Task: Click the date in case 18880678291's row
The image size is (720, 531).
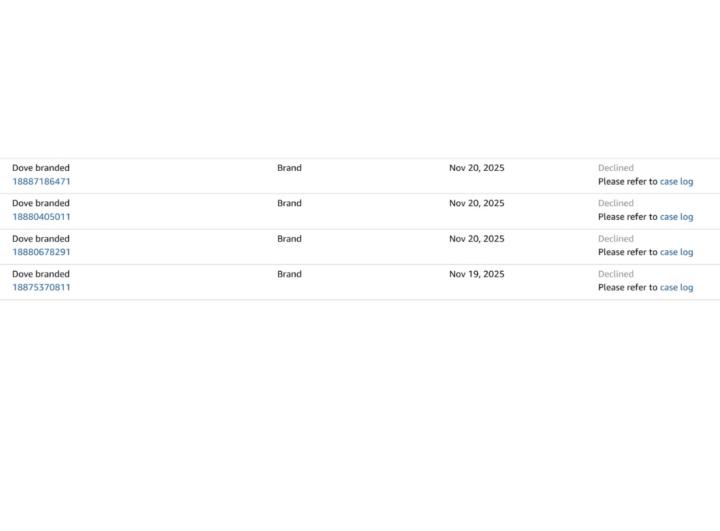Action: pyautogui.click(x=476, y=239)
